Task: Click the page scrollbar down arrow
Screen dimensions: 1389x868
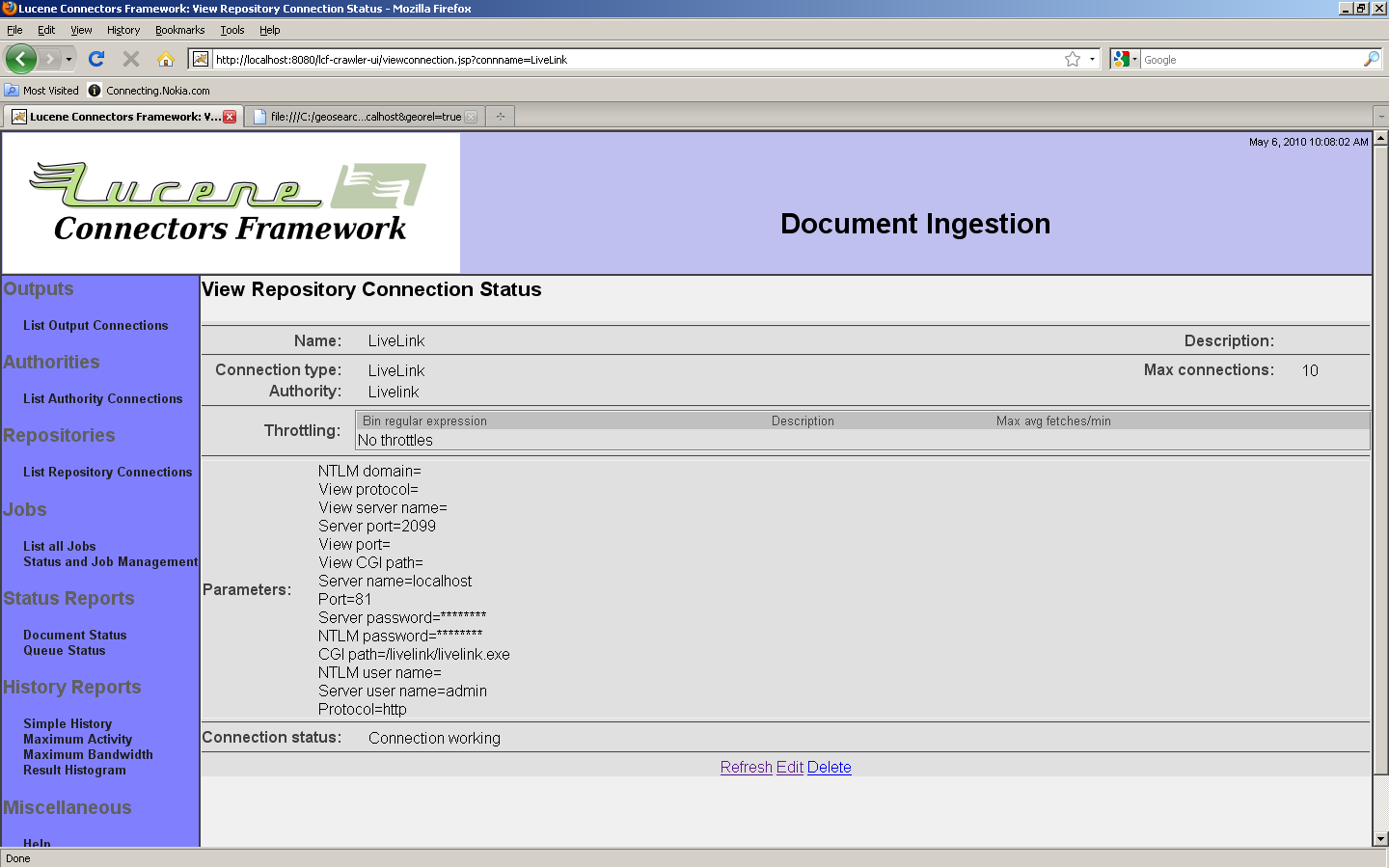Action: [1380, 838]
